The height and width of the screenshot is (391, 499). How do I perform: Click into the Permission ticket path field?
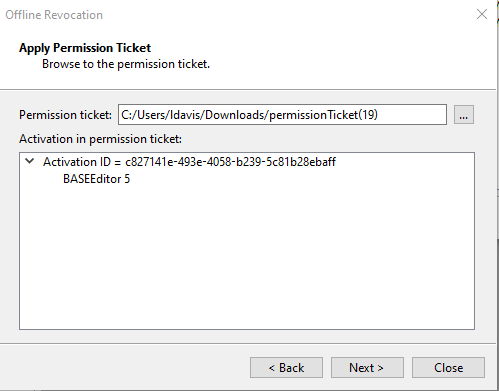point(282,115)
